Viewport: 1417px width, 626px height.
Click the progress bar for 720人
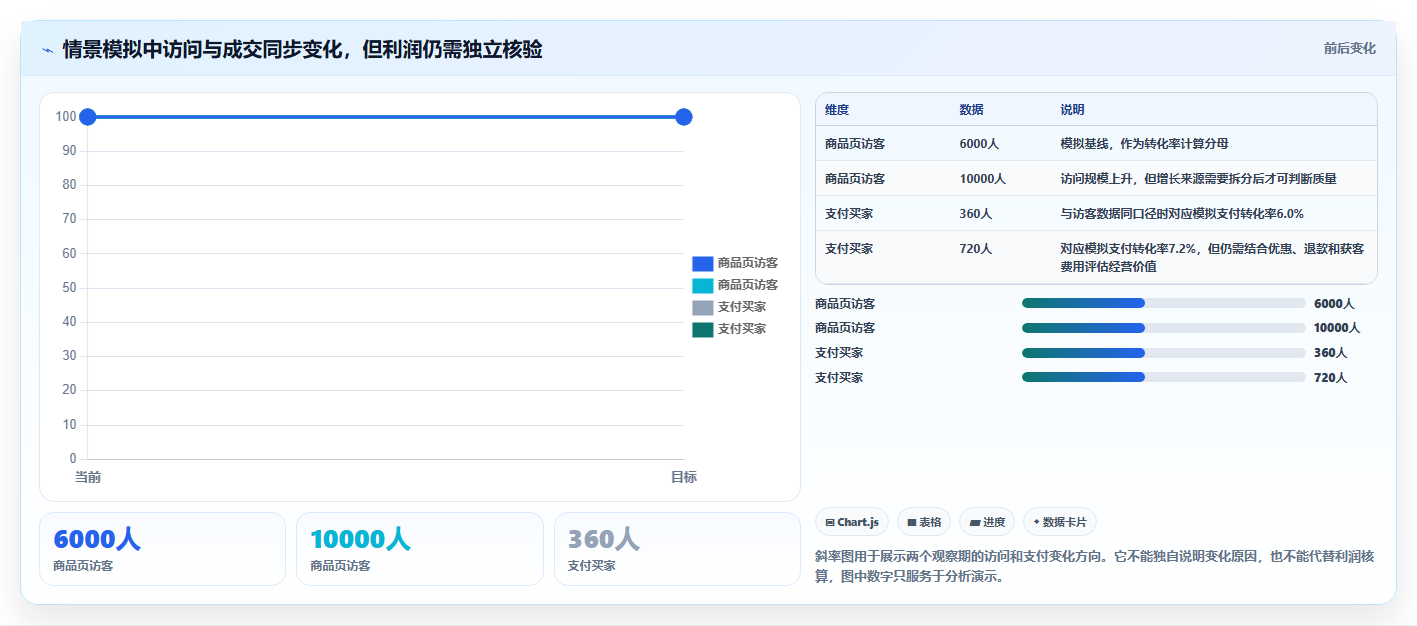tap(1164, 377)
